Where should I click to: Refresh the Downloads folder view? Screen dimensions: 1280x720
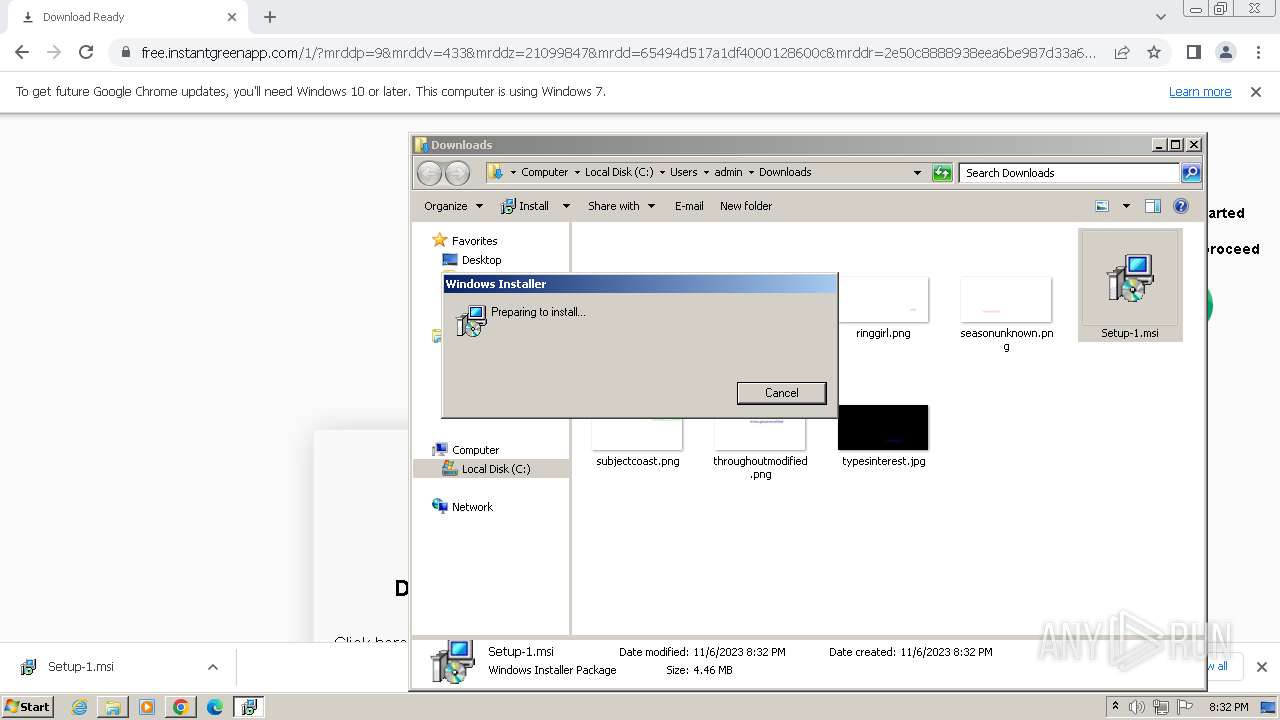pyautogui.click(x=942, y=173)
